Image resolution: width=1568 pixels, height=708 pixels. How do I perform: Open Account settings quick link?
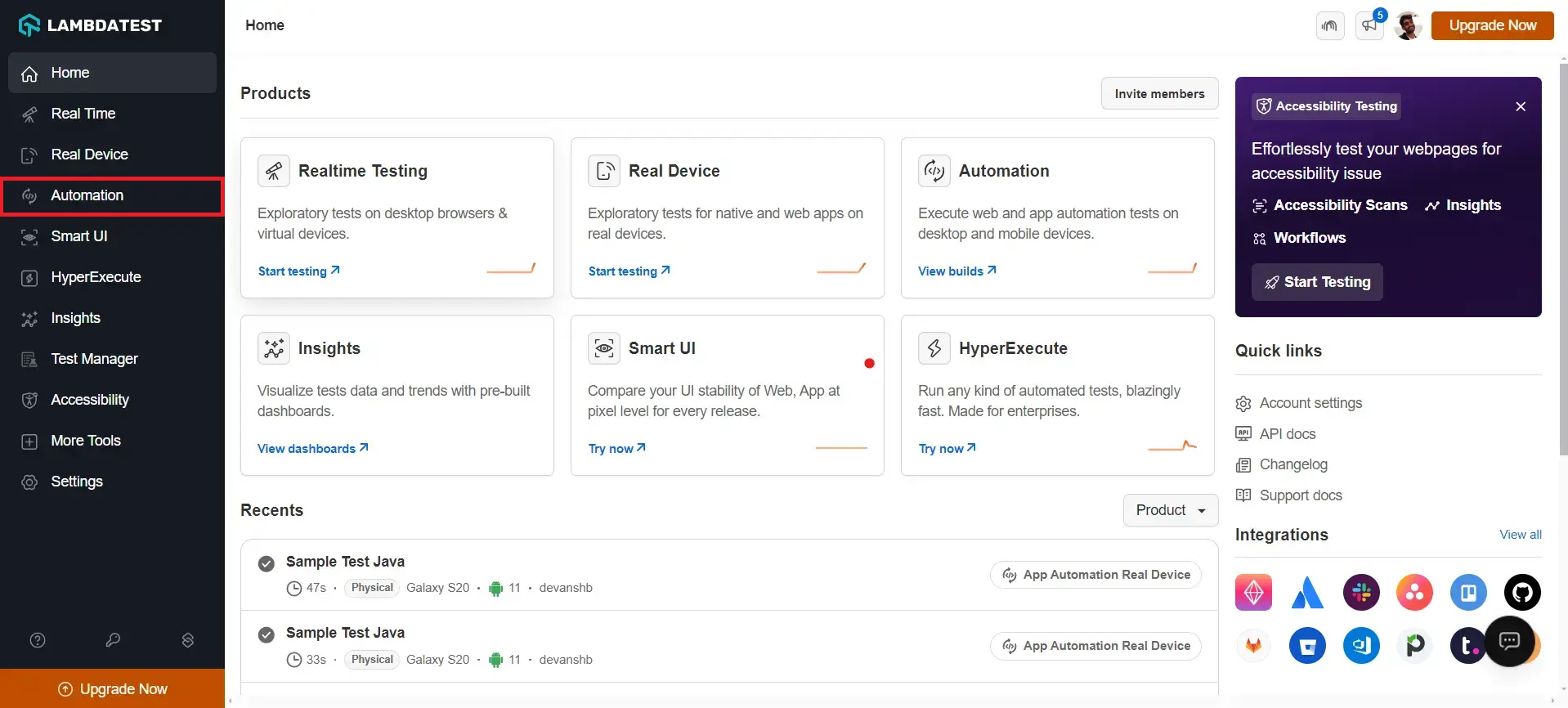click(x=1299, y=403)
